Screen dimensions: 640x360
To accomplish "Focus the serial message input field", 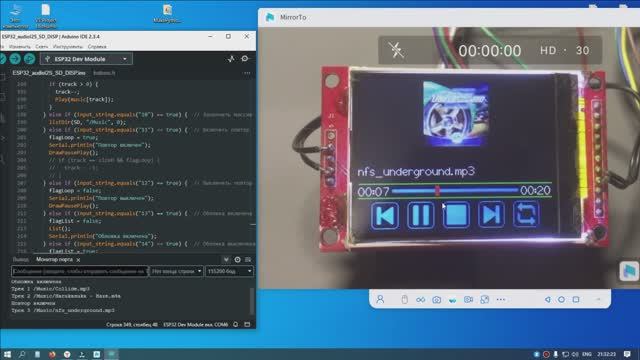I will click(80, 271).
